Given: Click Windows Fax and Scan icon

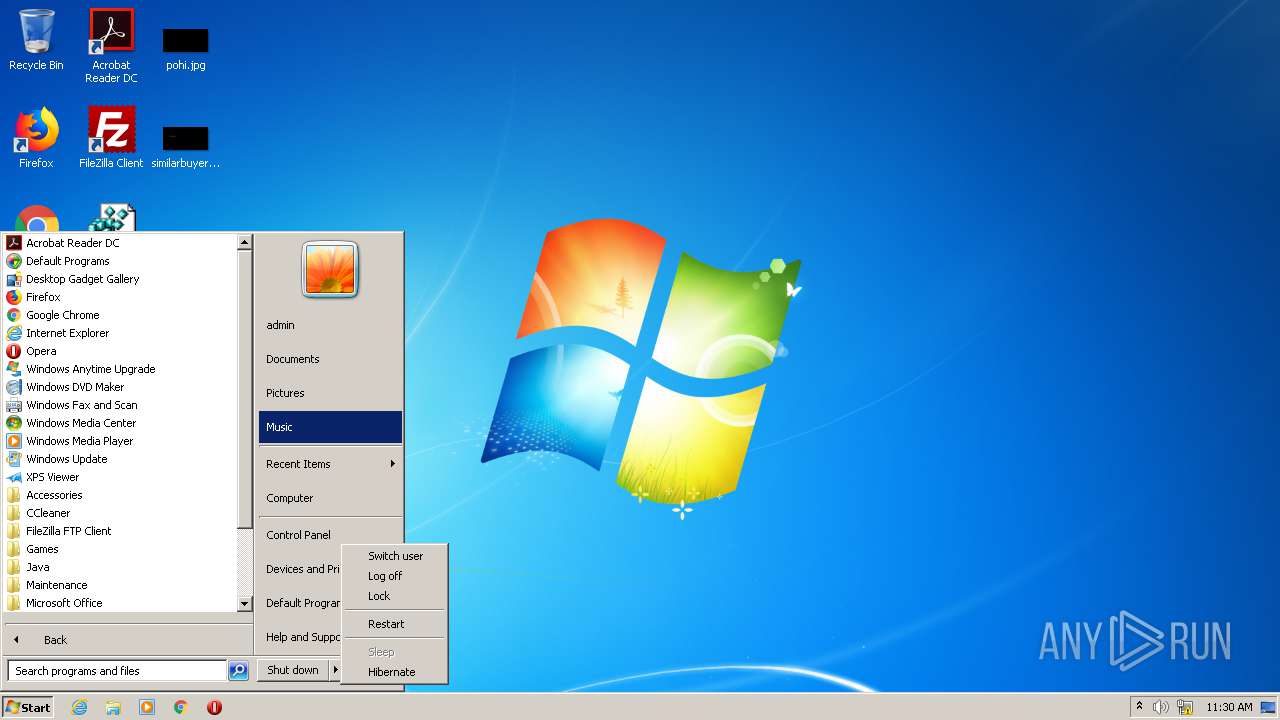Looking at the screenshot, I should click(14, 405).
